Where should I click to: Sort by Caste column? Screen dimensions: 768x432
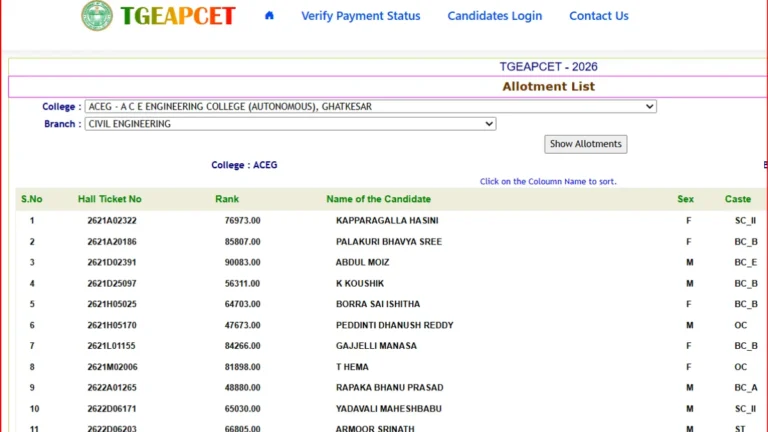[x=738, y=199]
